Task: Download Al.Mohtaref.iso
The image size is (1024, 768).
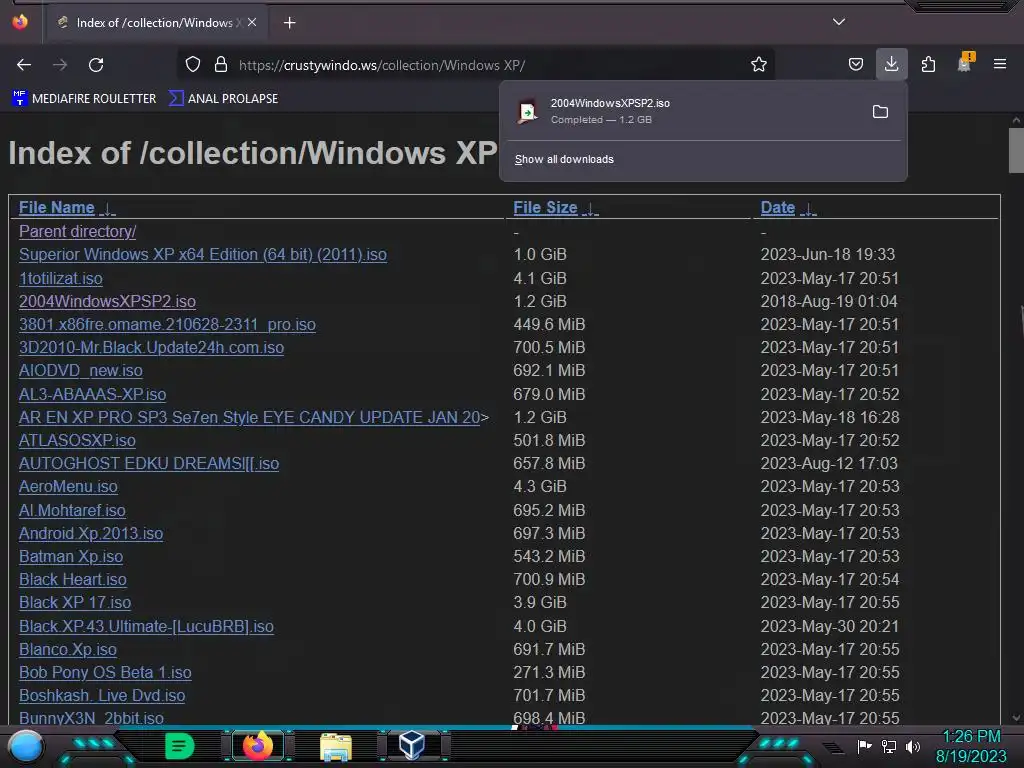Action: [x=72, y=511]
